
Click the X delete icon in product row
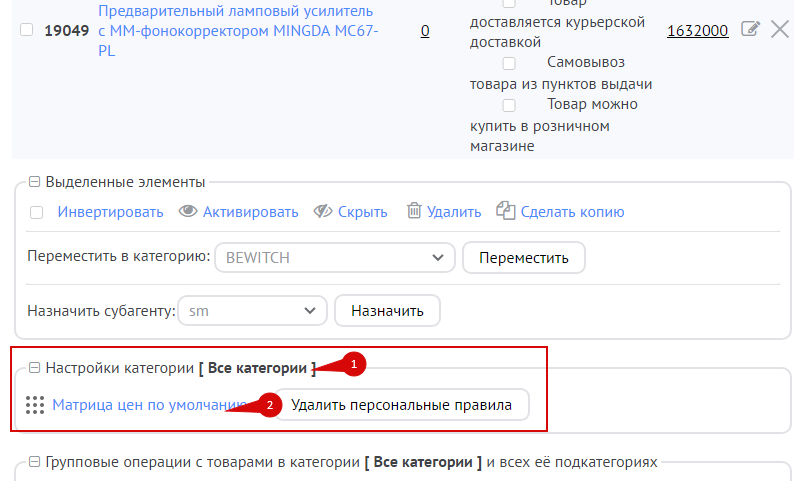click(x=780, y=30)
